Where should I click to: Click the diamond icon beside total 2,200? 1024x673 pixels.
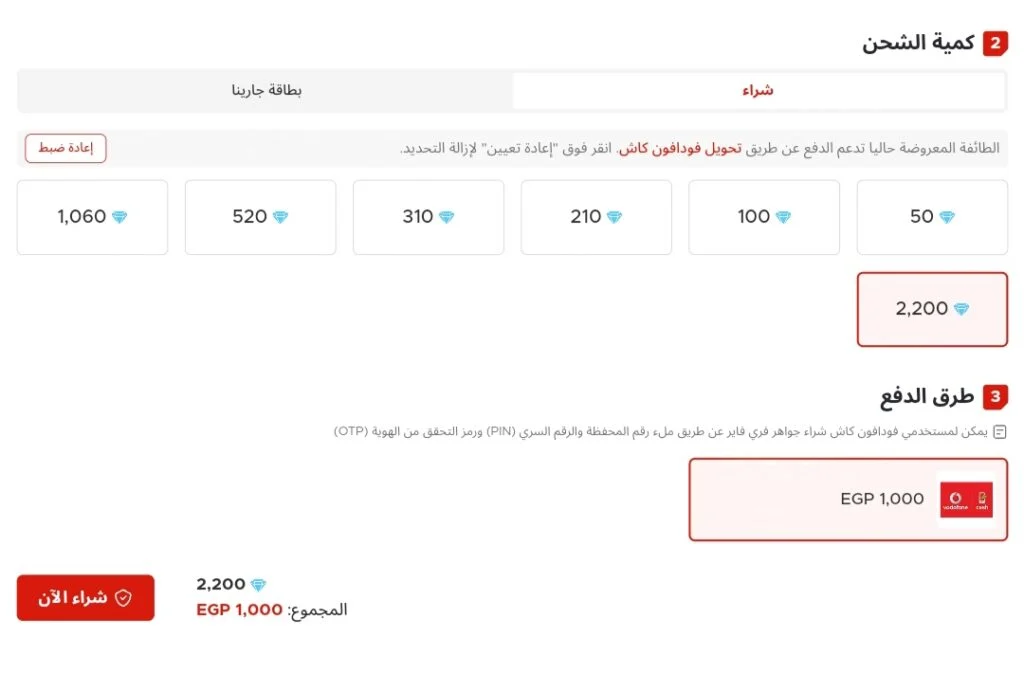259,585
